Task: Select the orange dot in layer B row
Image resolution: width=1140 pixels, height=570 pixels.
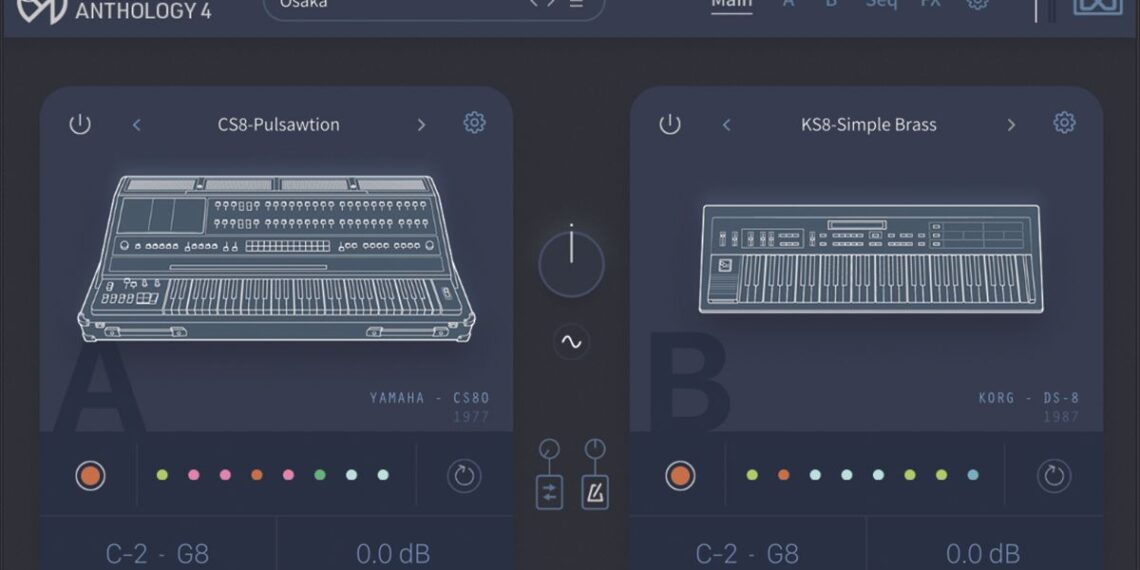Action: point(784,475)
